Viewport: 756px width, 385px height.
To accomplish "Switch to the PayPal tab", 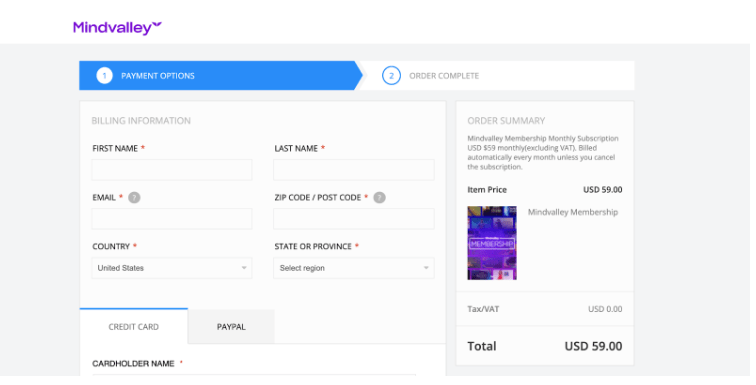I will (x=231, y=327).
